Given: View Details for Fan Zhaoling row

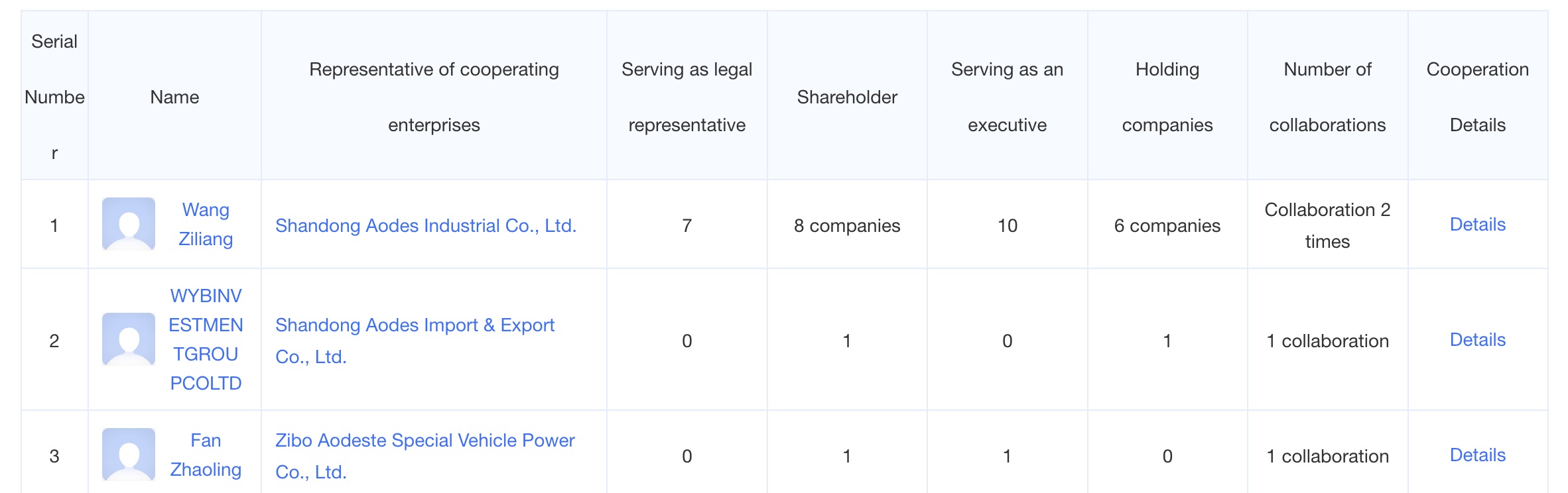Looking at the screenshot, I should click(x=1477, y=455).
